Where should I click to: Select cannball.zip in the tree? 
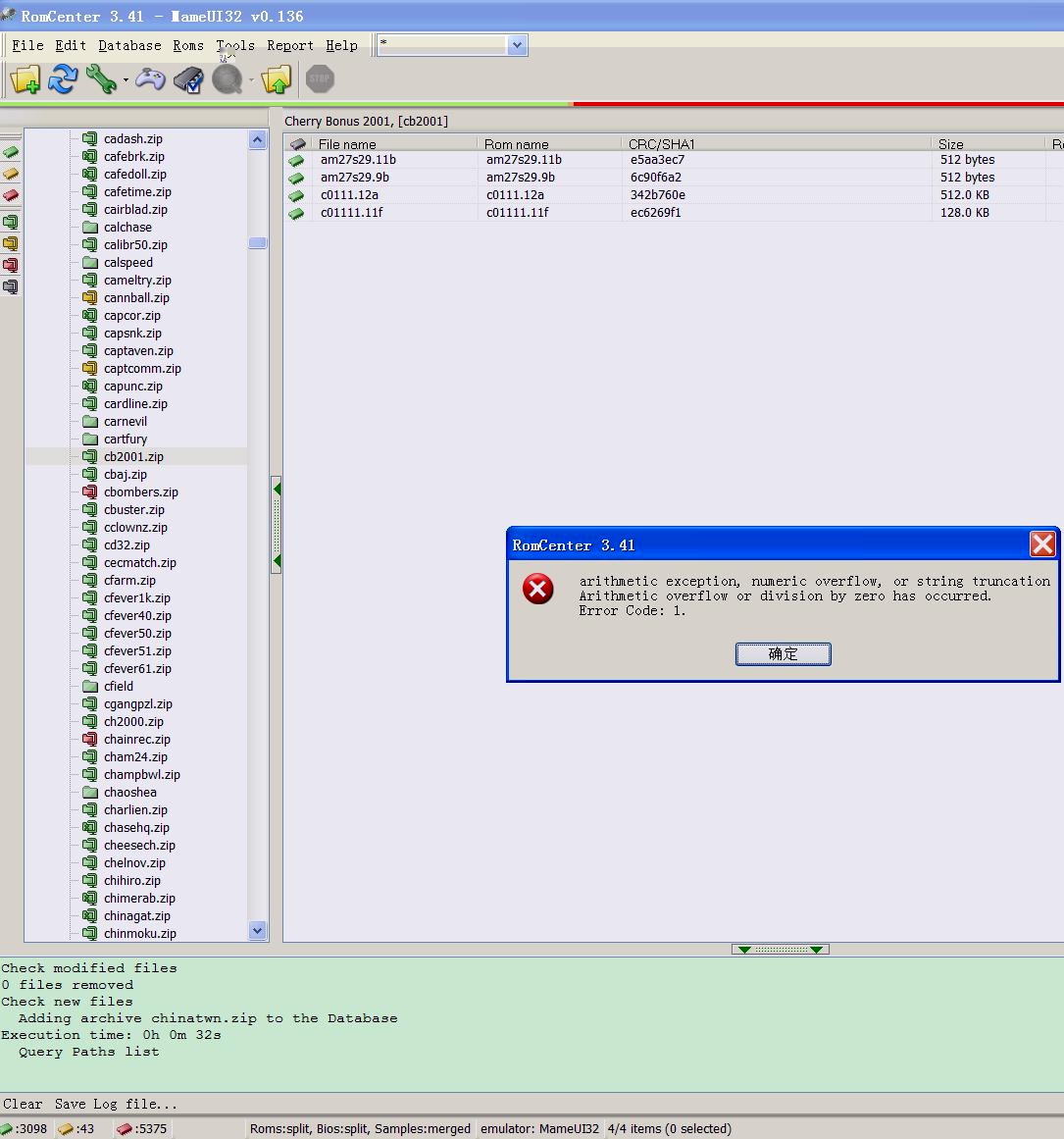click(136, 298)
